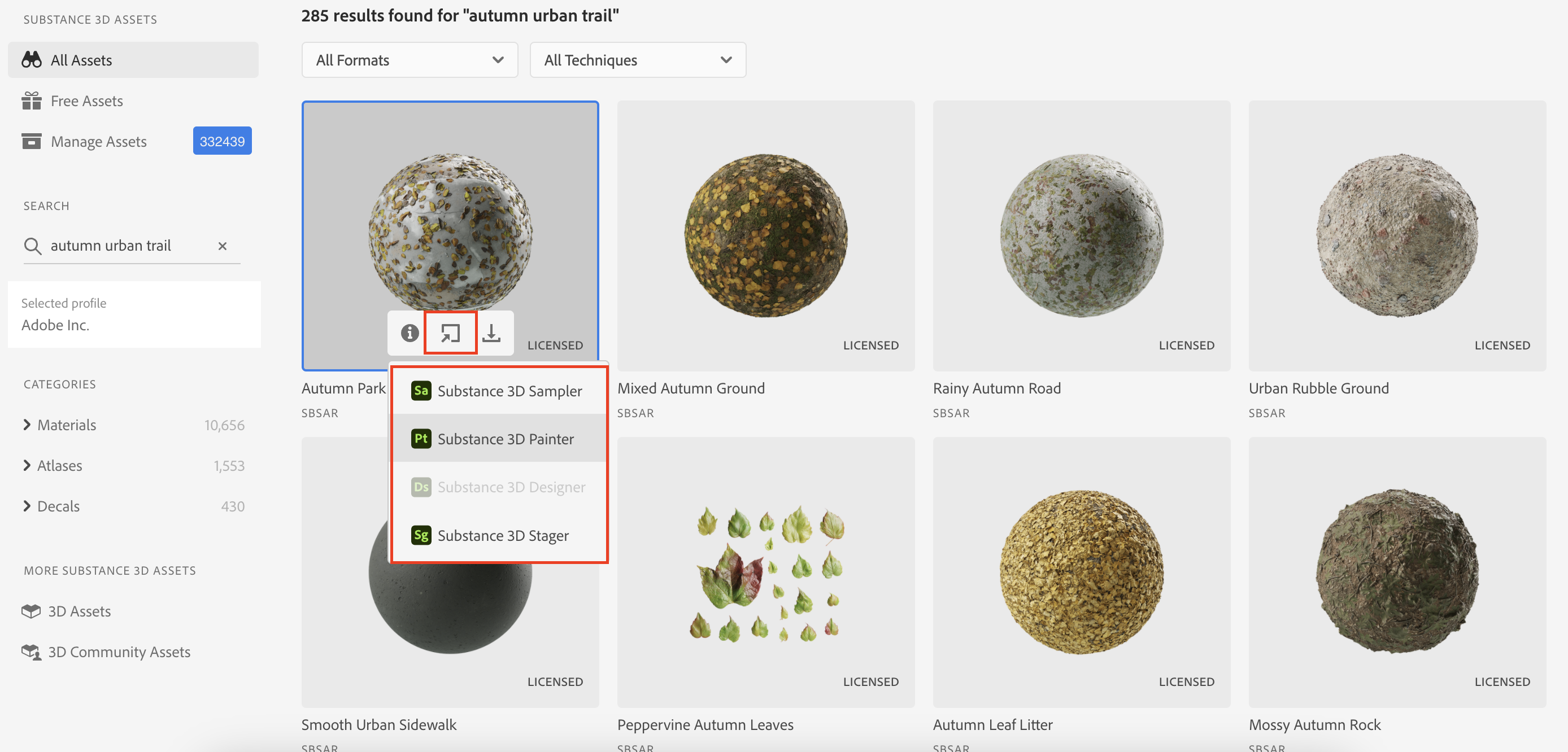Open the All Formats dropdown
This screenshot has height=752, width=1568.
409,60
